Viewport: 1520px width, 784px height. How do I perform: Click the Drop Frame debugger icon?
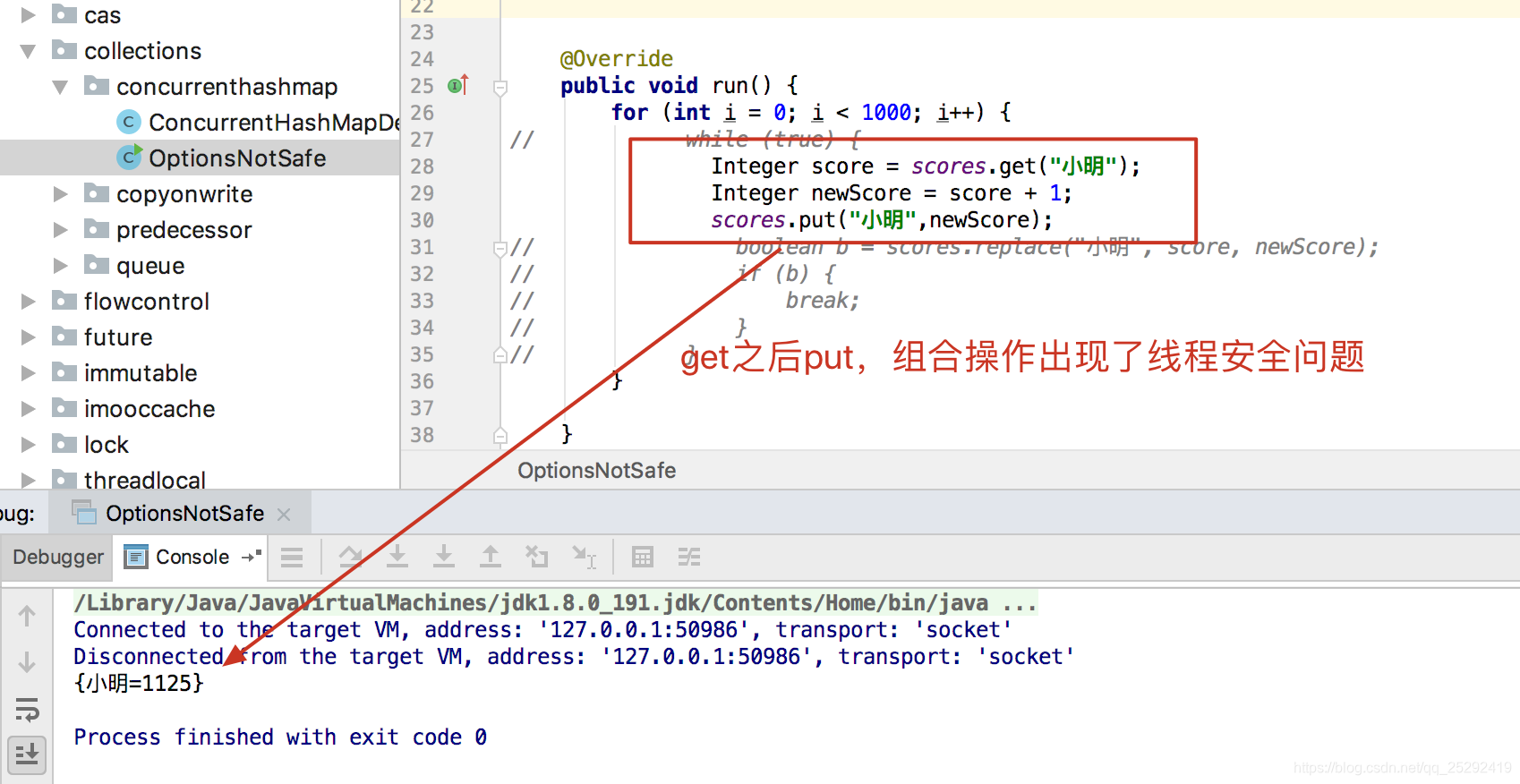click(x=537, y=557)
